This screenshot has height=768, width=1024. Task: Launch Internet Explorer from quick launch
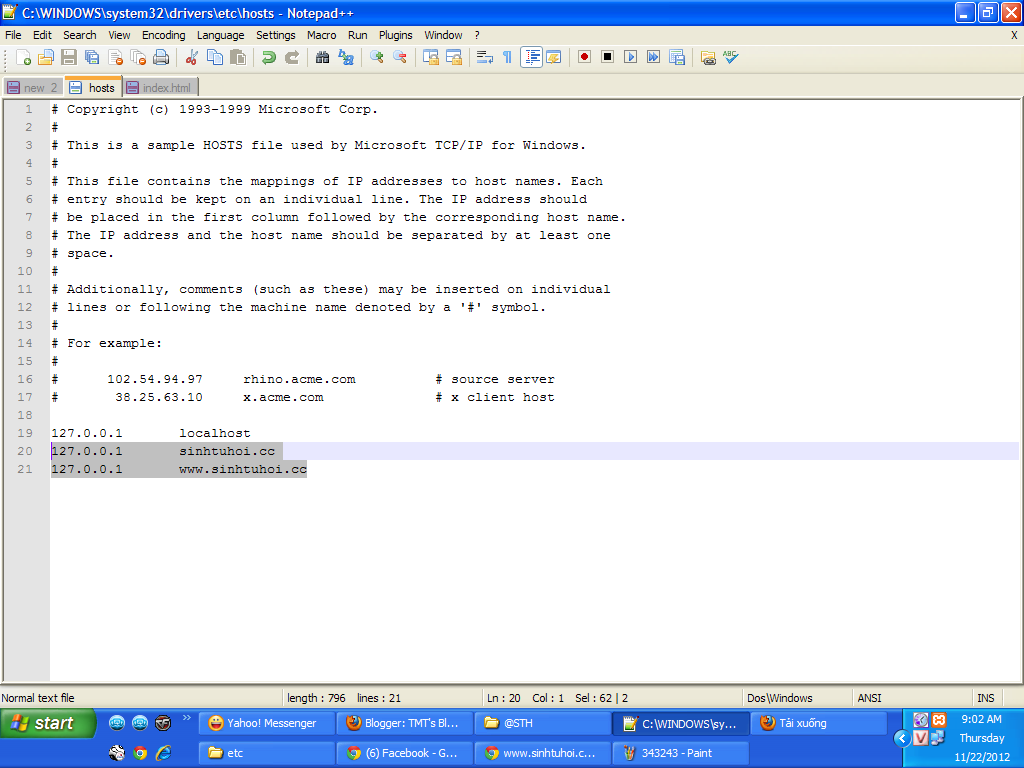click(x=163, y=753)
